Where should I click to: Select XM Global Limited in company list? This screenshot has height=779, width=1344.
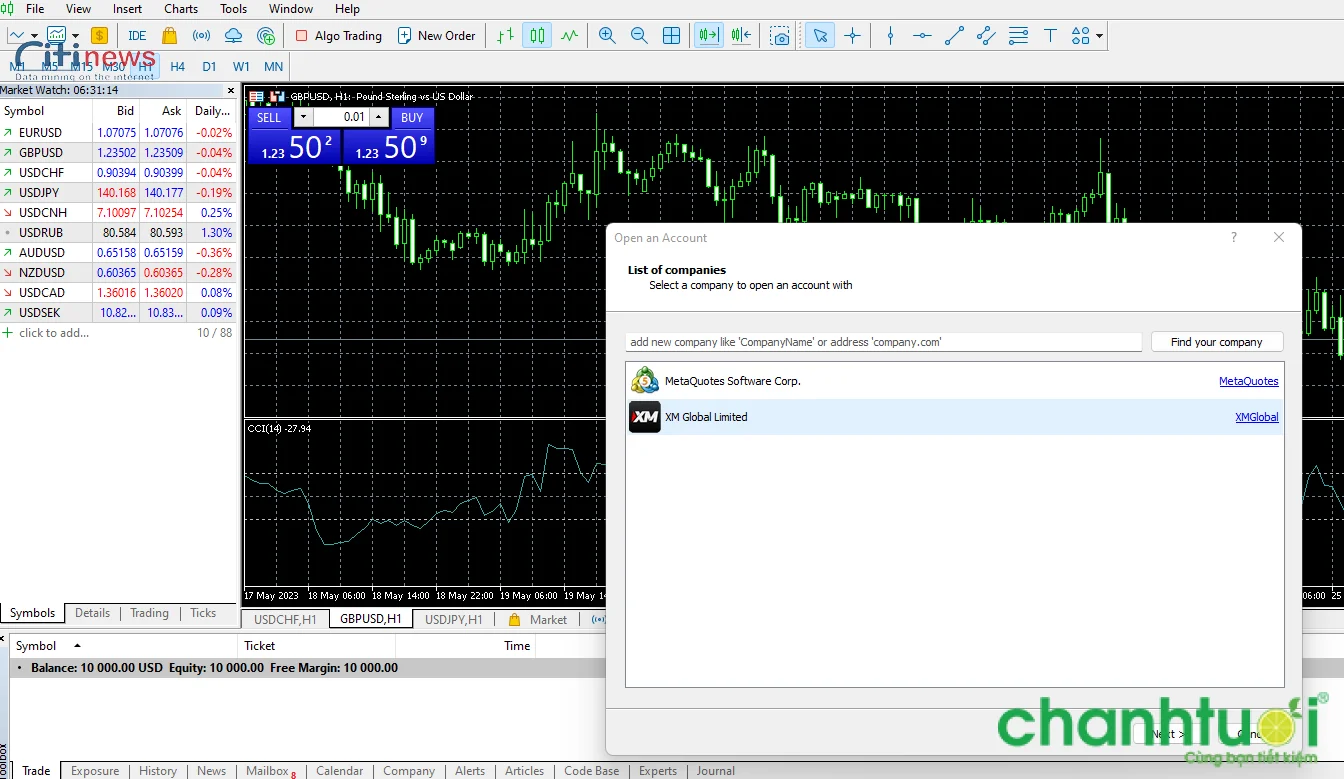955,417
